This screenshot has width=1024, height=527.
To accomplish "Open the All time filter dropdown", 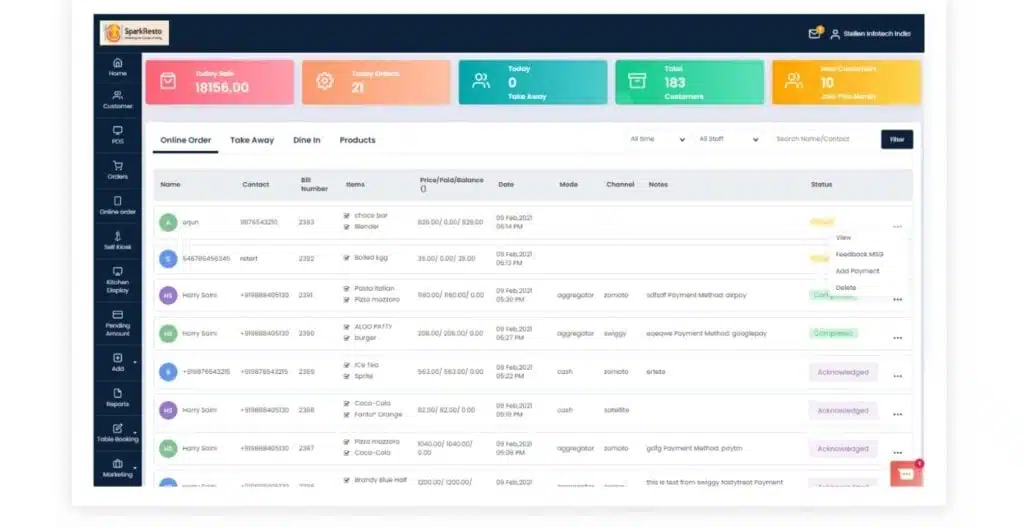I will 657,139.
